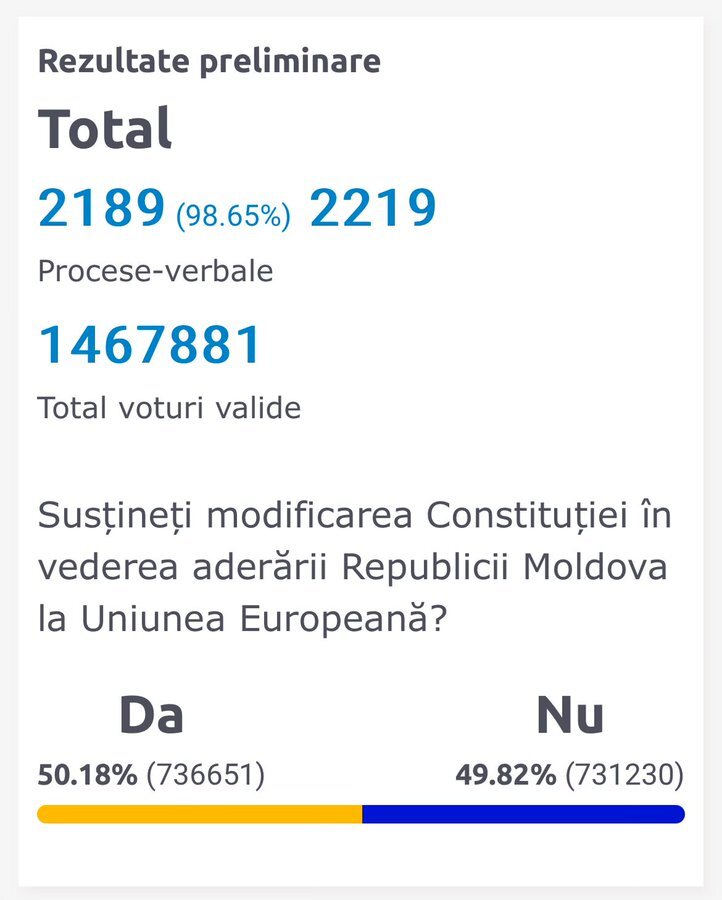Click the word "Susțineți" in the question

tap(110, 517)
